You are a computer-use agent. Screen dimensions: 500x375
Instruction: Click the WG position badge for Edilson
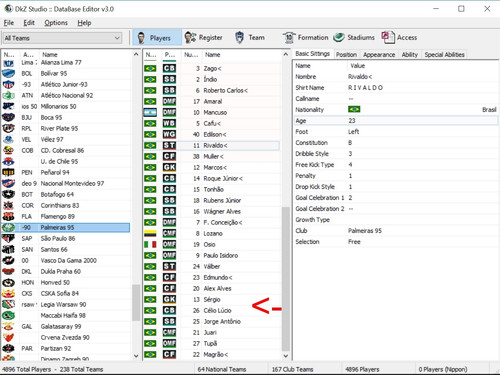[x=169, y=134]
